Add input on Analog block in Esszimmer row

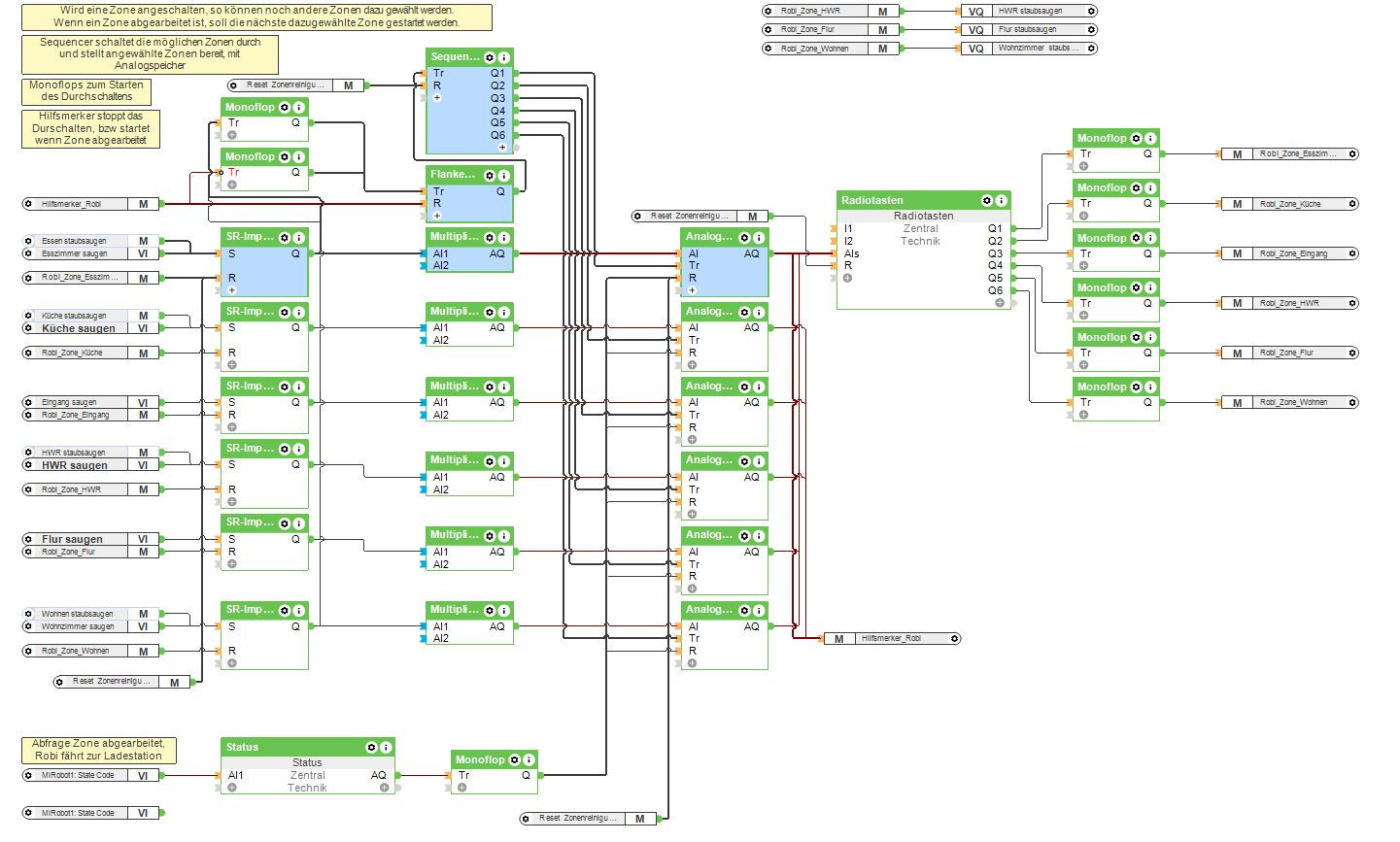[x=692, y=290]
